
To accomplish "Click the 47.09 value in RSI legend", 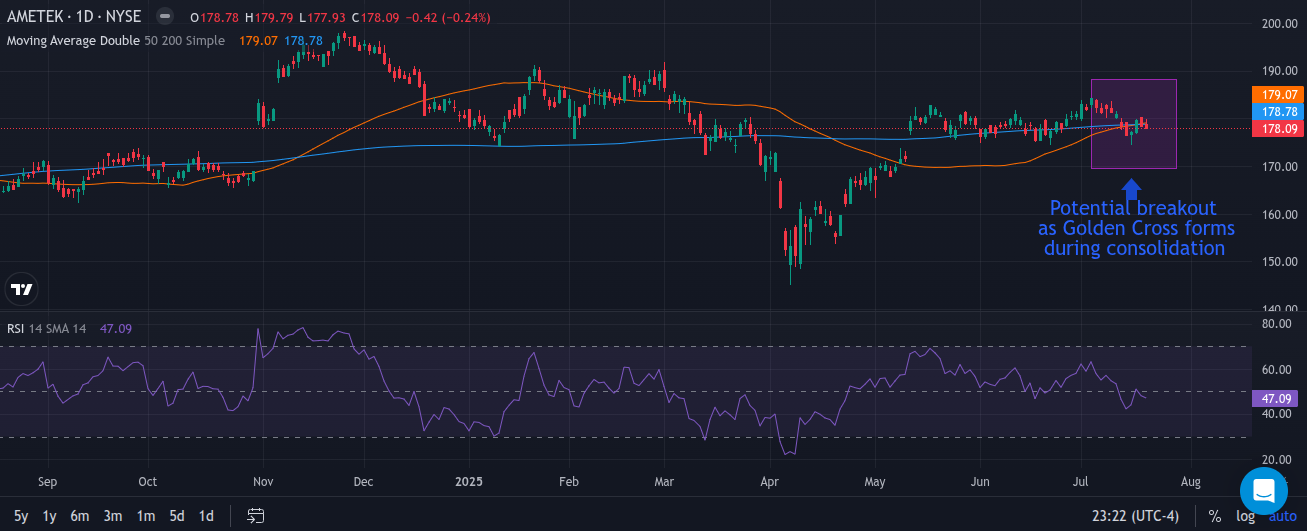I will [x=116, y=328].
